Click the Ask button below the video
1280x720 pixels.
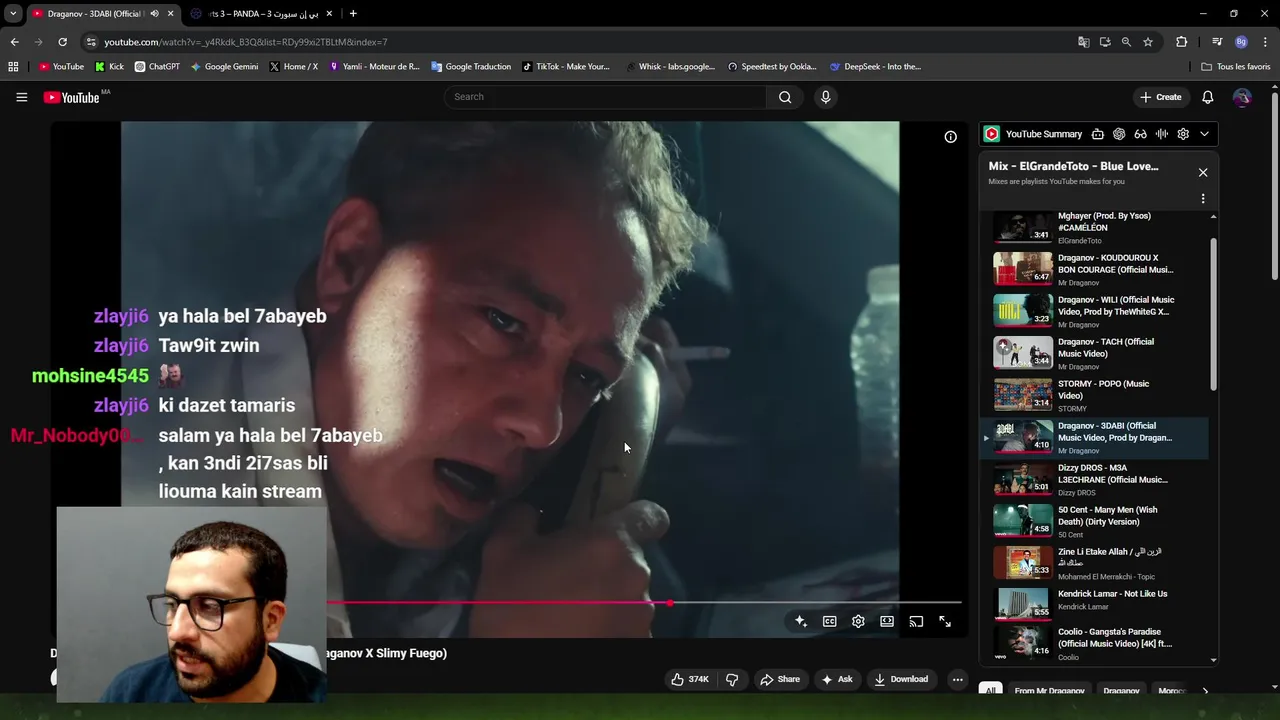836,679
